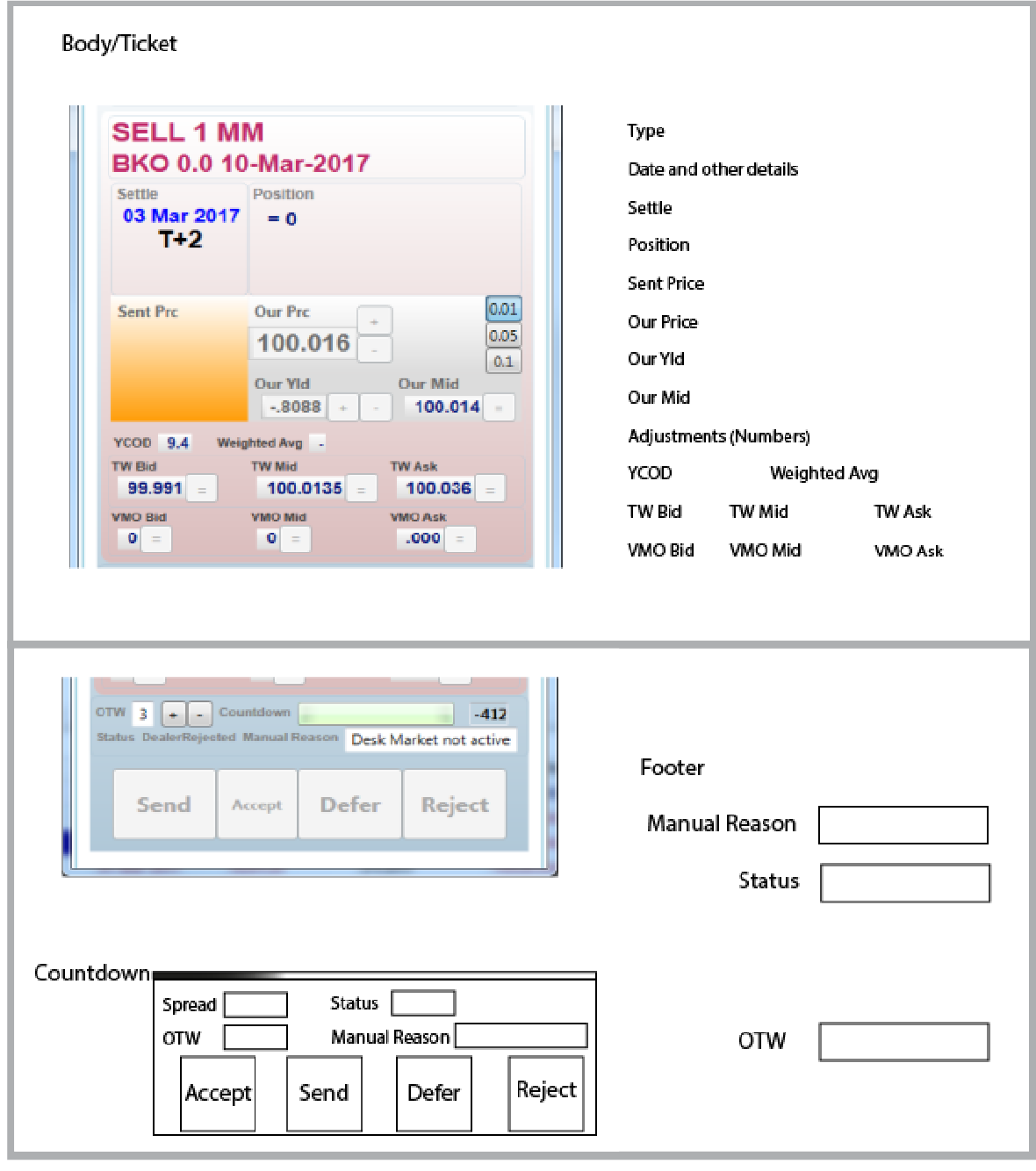Increase Our Yld with plus button
Screen dimensions: 1036x1171
343,407
